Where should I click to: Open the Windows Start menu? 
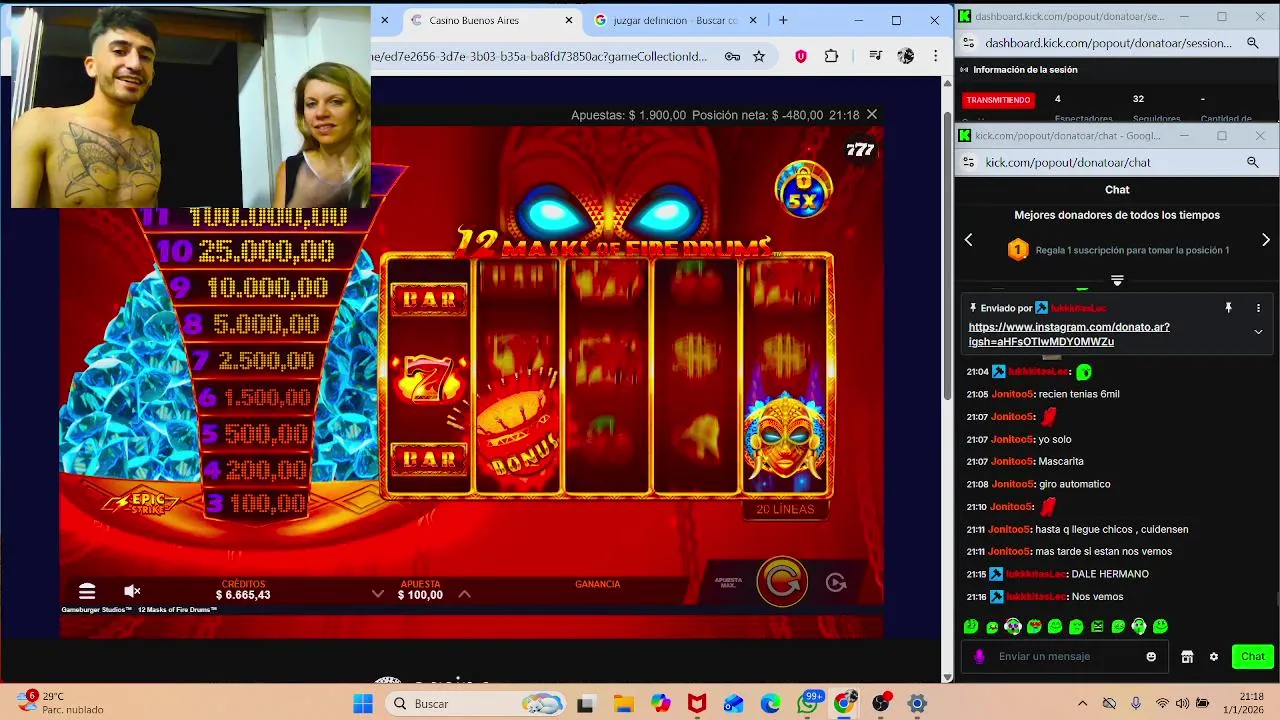[362, 703]
